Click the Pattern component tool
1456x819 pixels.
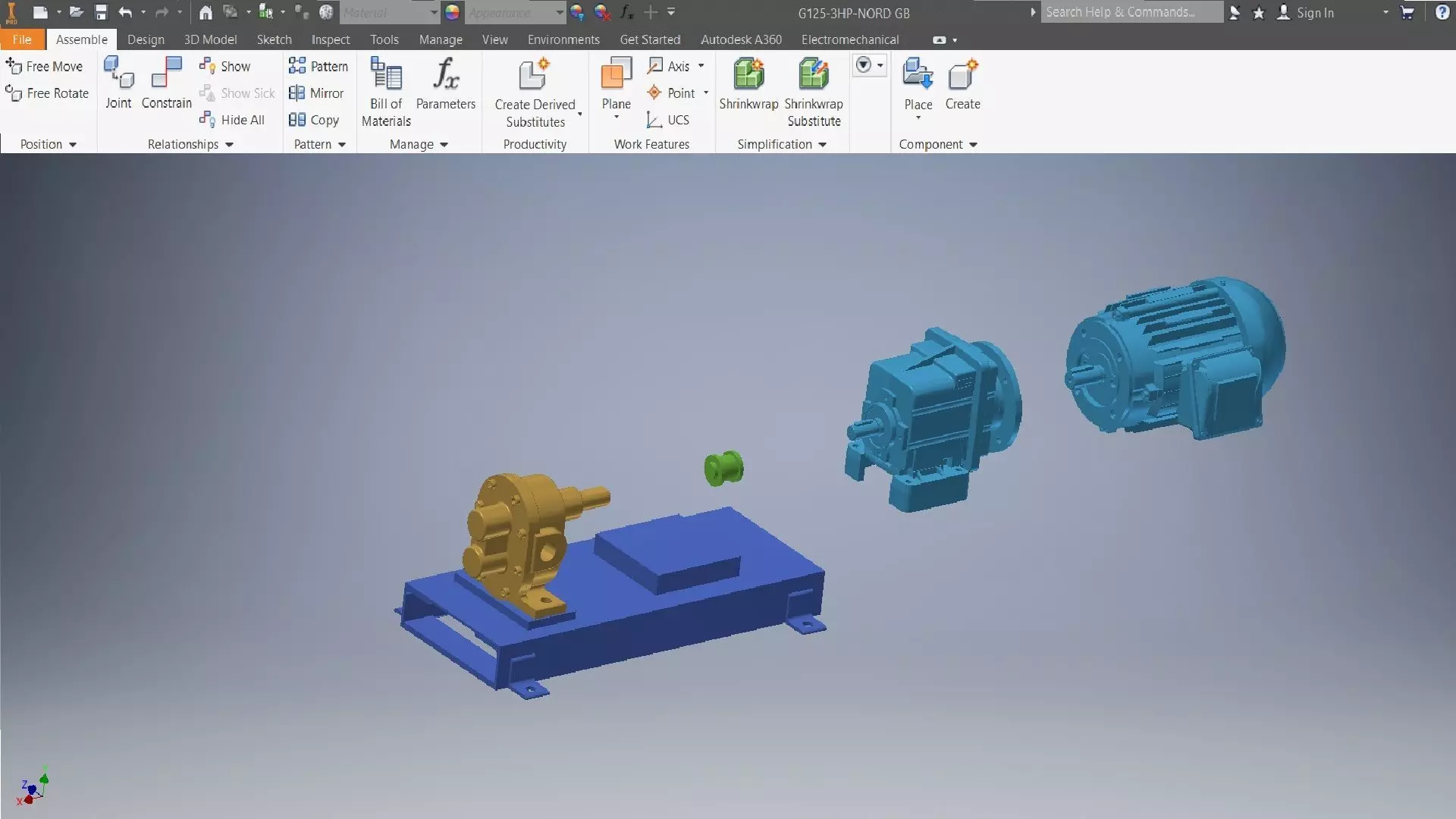click(318, 67)
